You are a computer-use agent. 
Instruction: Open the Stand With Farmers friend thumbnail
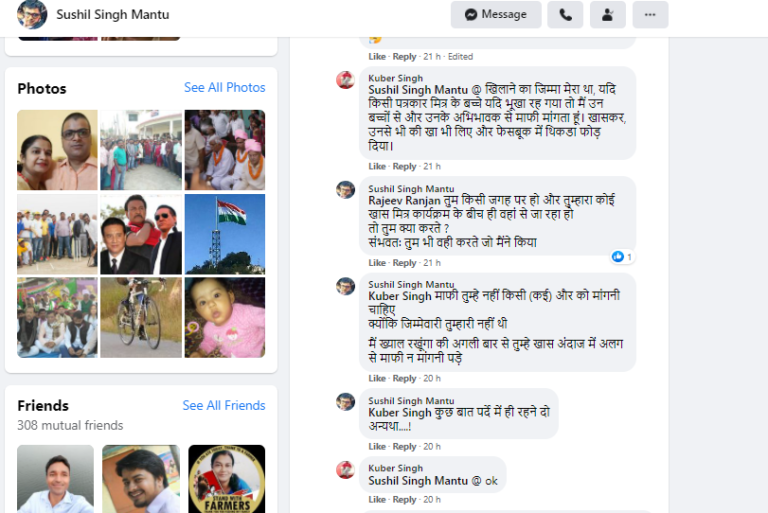pos(227,479)
